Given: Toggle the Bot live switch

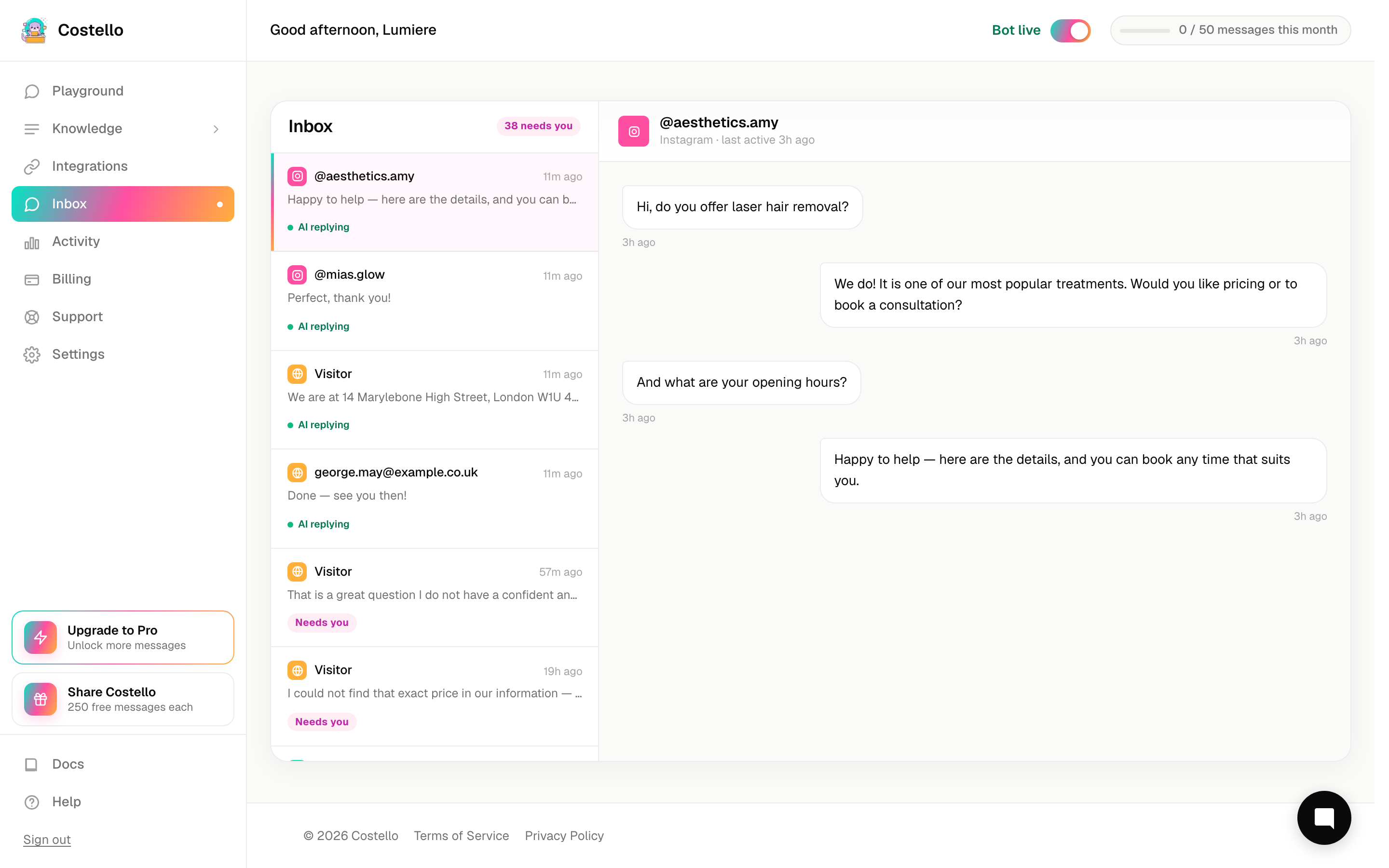Looking at the screenshot, I should [1070, 30].
